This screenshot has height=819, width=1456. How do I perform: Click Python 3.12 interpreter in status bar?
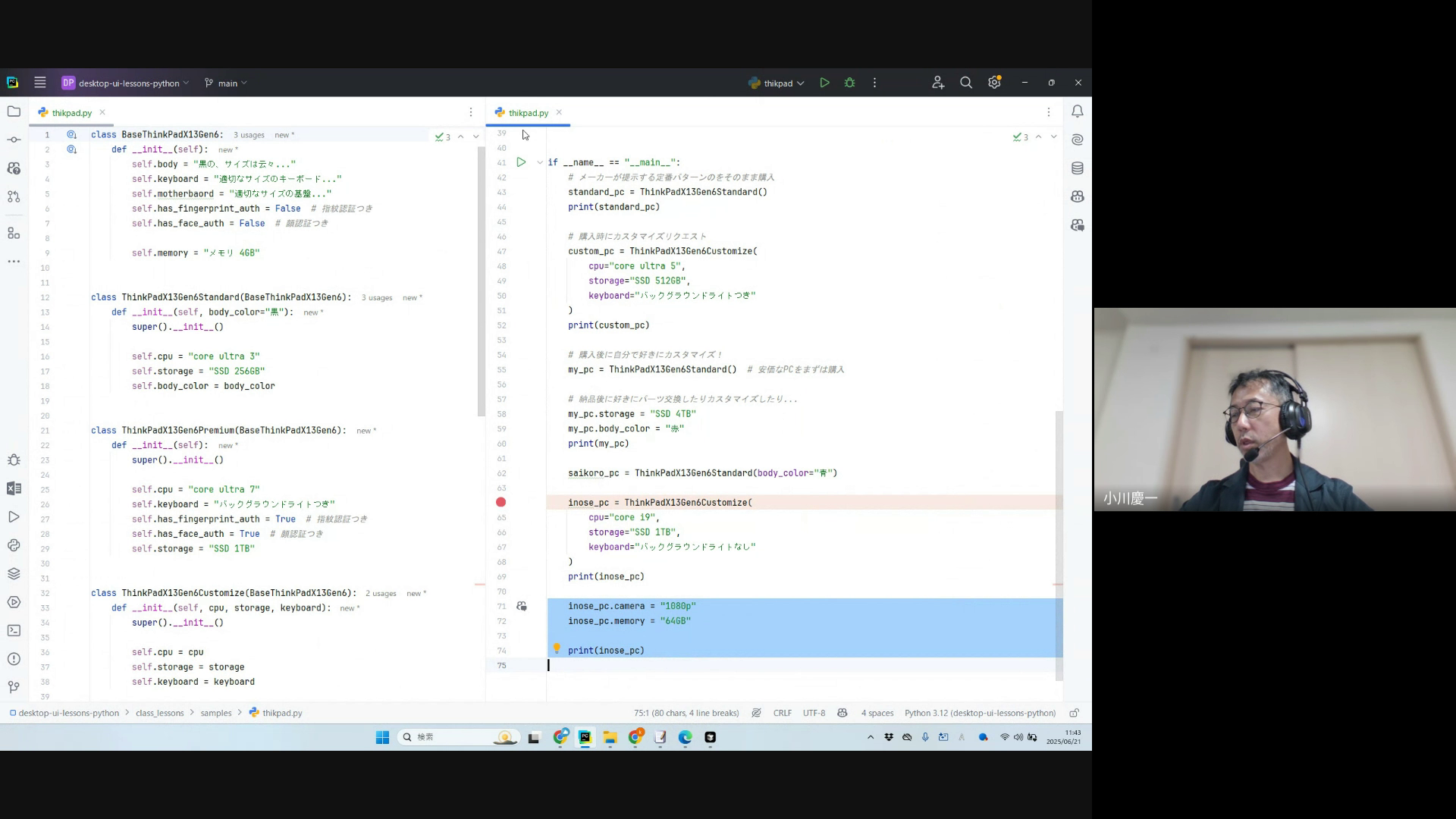click(x=980, y=713)
